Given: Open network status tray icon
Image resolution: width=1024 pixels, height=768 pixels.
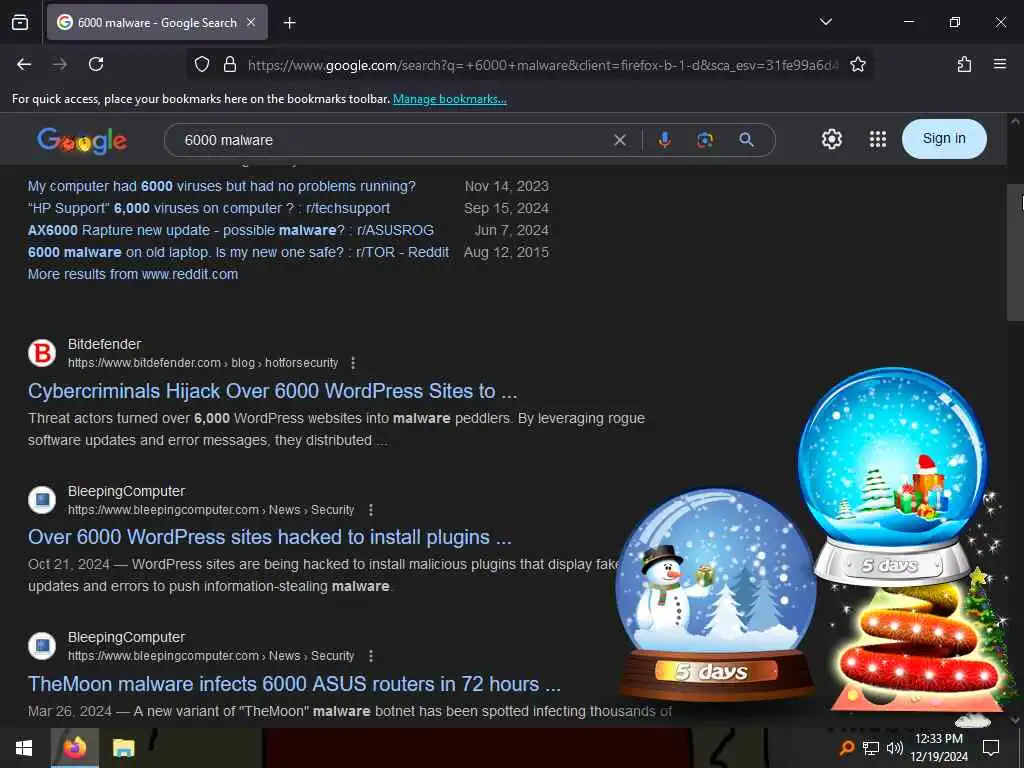Looking at the screenshot, I should (x=871, y=748).
